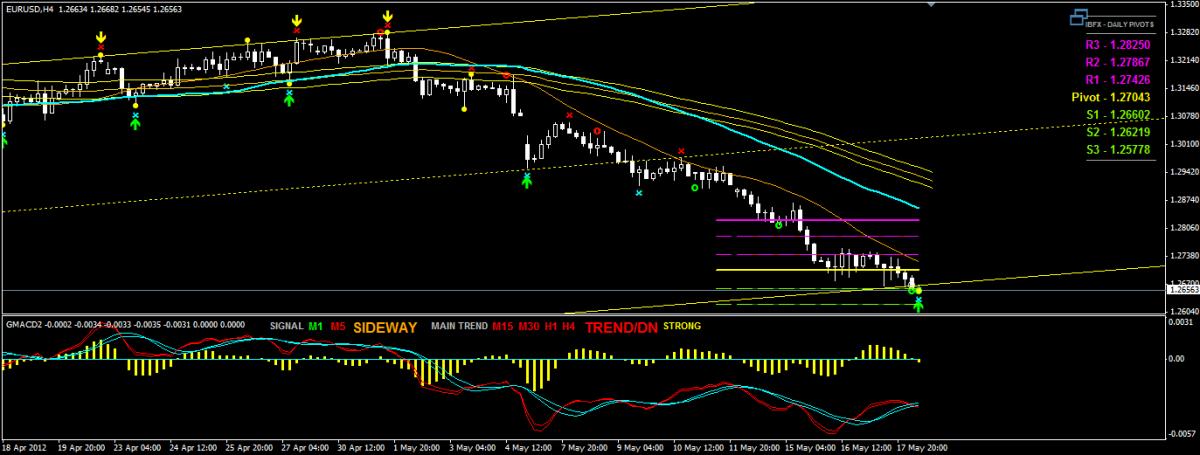Click the green circle marker near 15 May candles
1200x455 pixels.
(x=778, y=226)
